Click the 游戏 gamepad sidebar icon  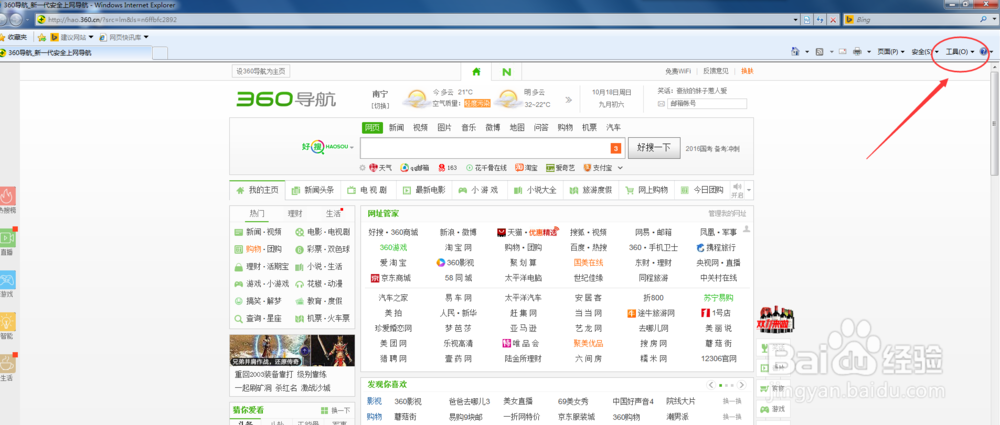pyautogui.click(x=7, y=280)
